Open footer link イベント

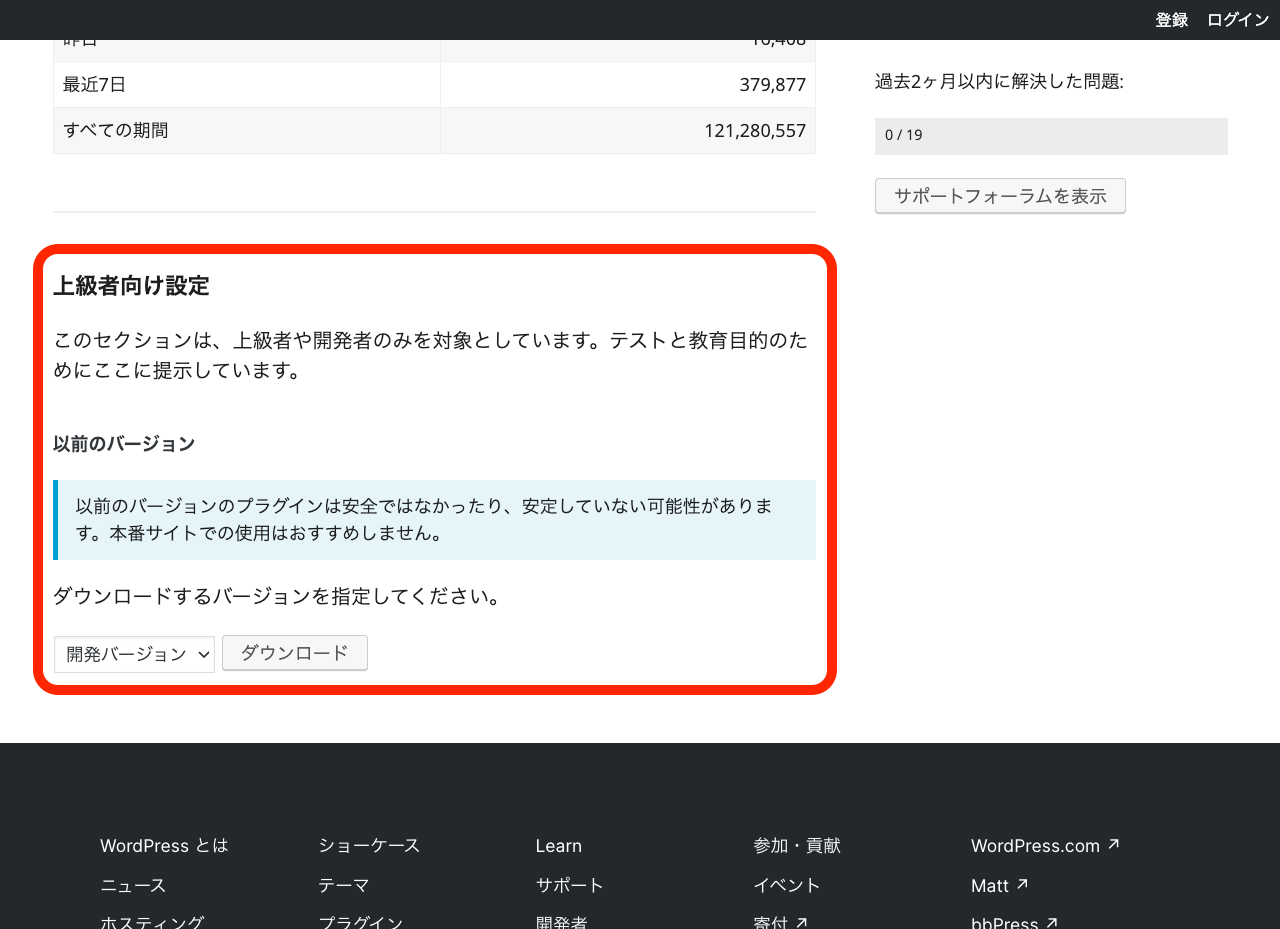[x=787, y=886]
